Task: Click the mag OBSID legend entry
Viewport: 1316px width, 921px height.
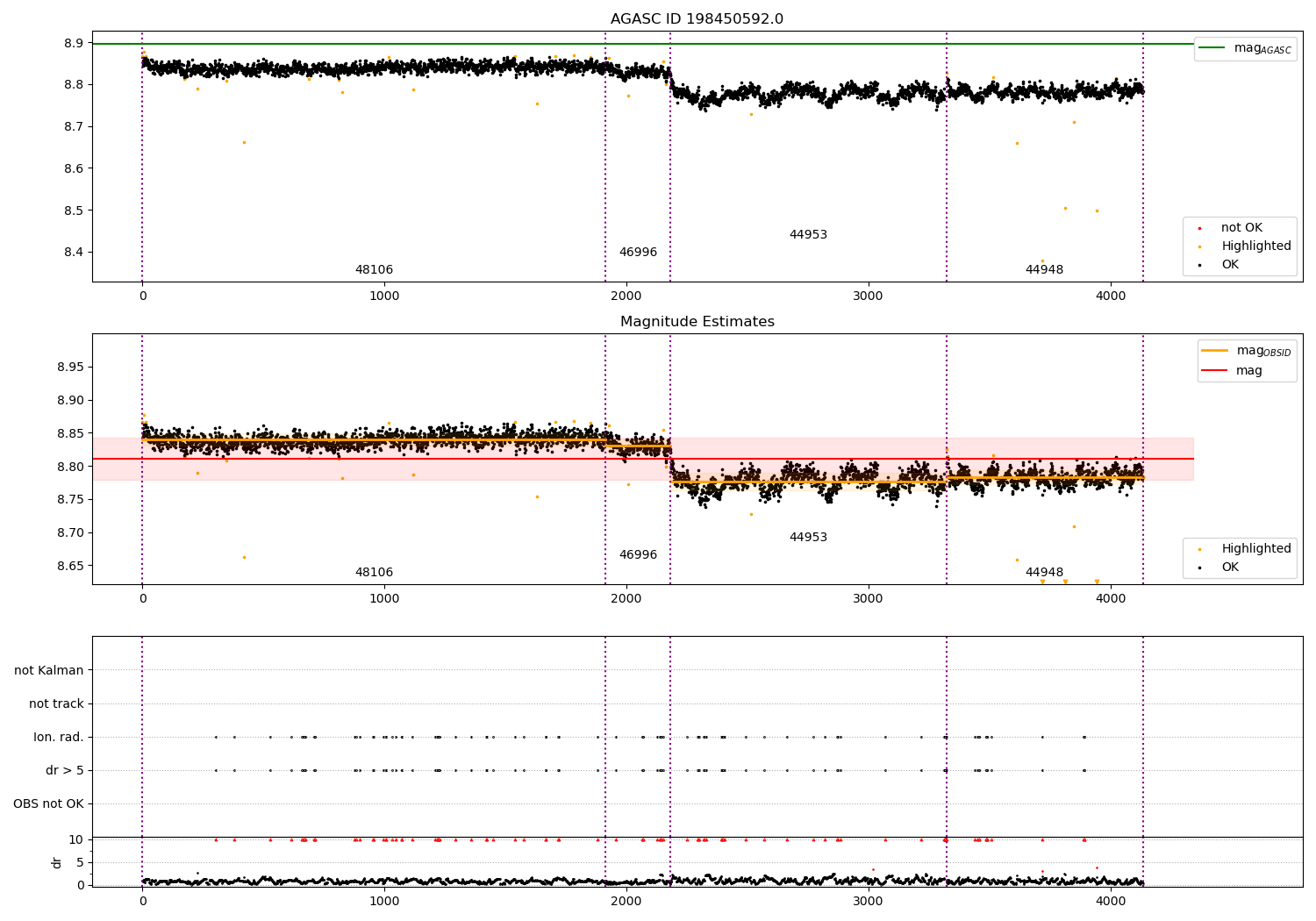Action: [1247, 351]
